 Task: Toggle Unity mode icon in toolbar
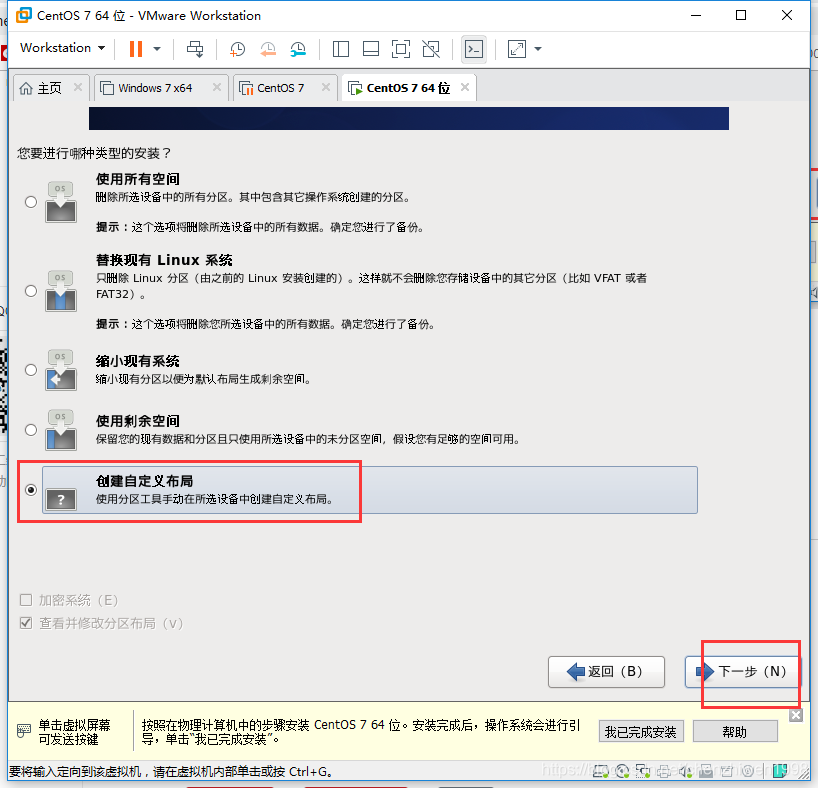[431, 49]
